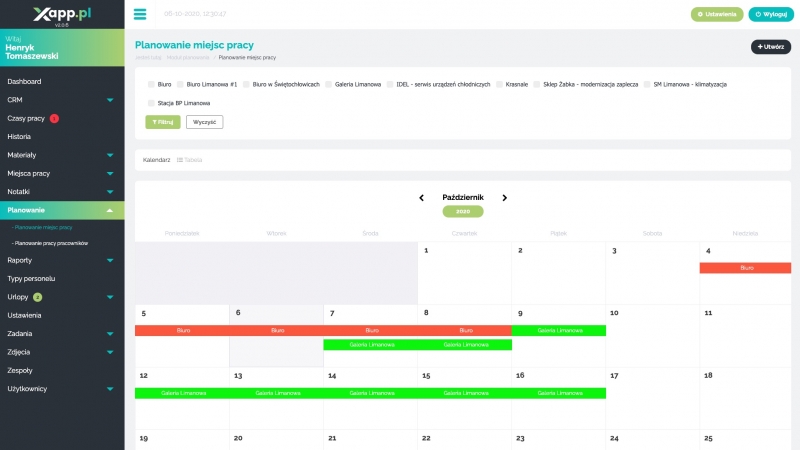Open the Galeria Limanowa event on October 12
Viewport: 800px width, 450px height.
pos(182,393)
